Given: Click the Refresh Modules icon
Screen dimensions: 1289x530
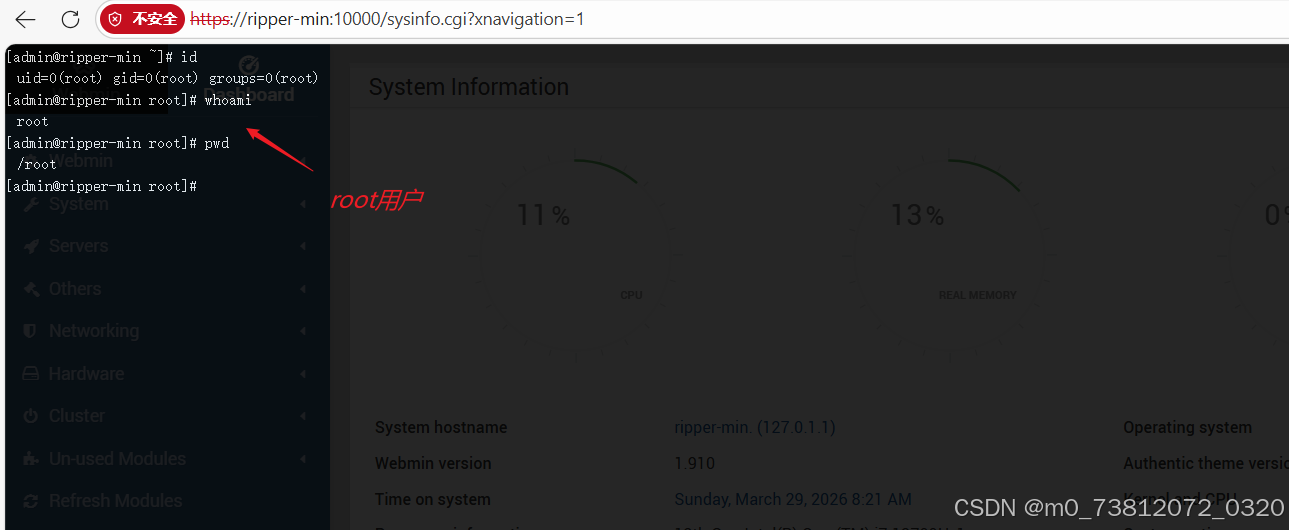Looking at the screenshot, I should 30,501.
